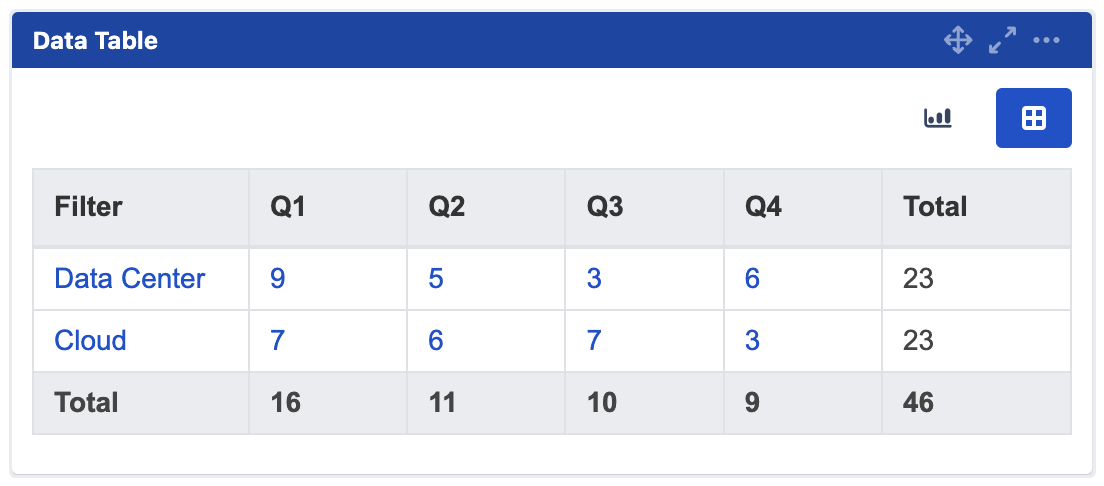The height and width of the screenshot is (486, 1104).
Task: Click the Filter column header
Action: pos(89,207)
